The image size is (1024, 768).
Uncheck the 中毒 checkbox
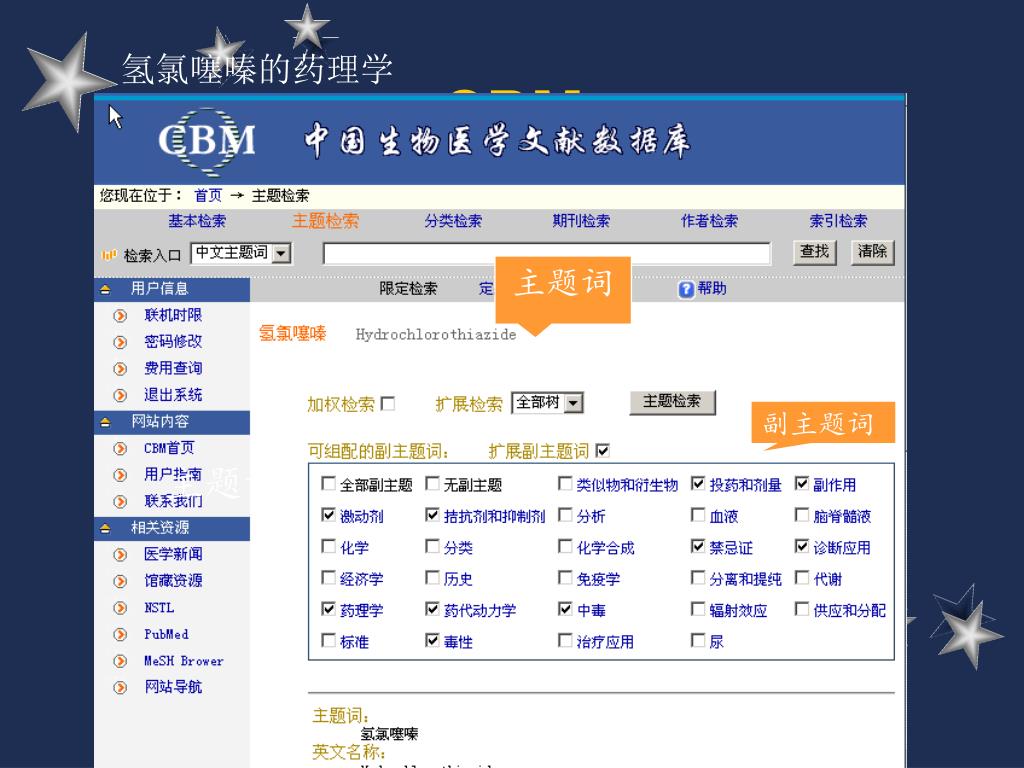pos(565,609)
